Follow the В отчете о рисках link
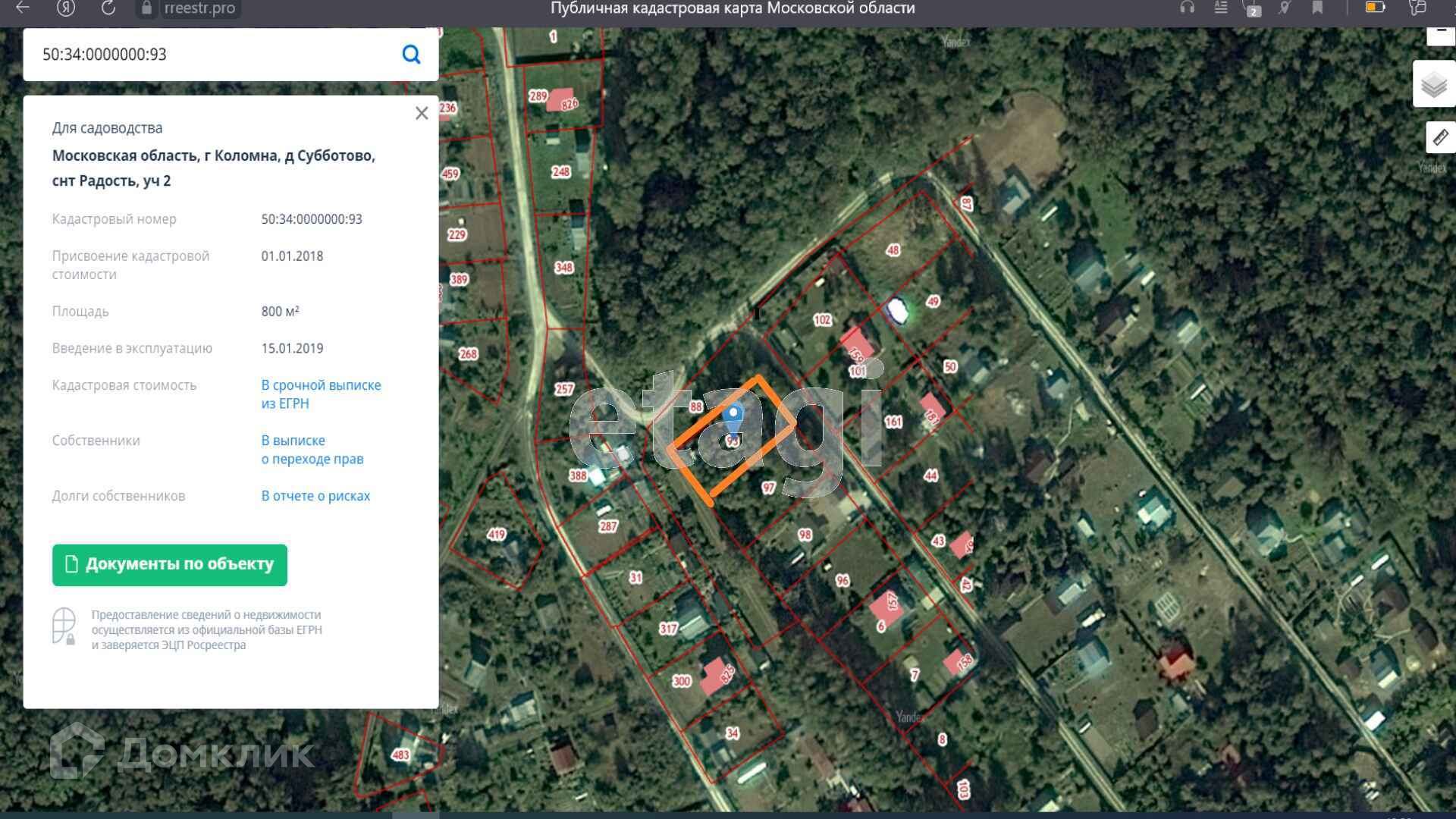The image size is (1456, 819). [x=315, y=496]
